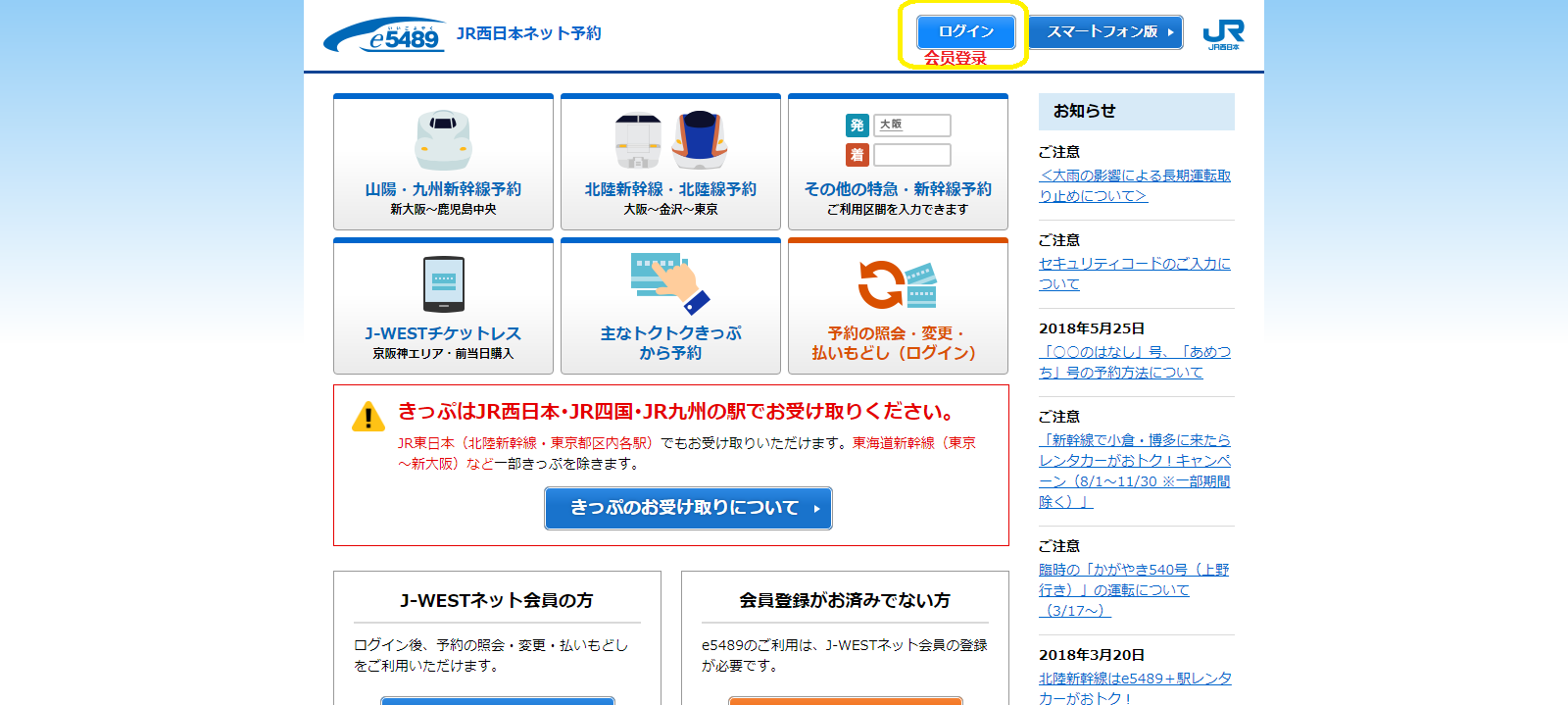
Task: Select 主なトクトクきっぷから予約 tile title
Action: point(670,342)
